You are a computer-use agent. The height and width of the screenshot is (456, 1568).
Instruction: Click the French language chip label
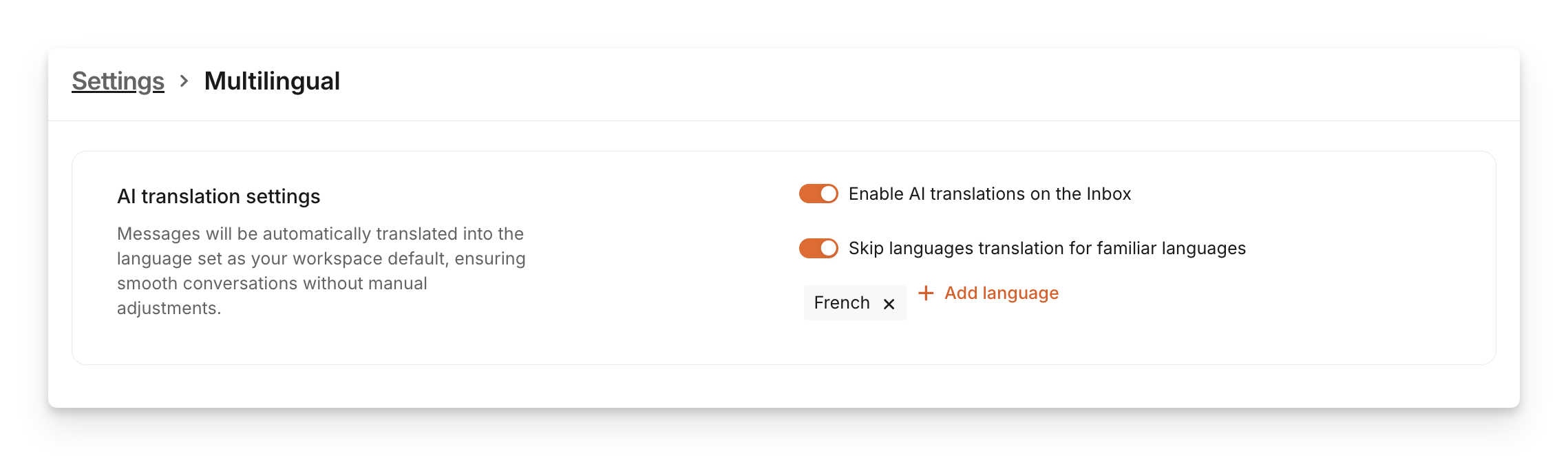(841, 303)
